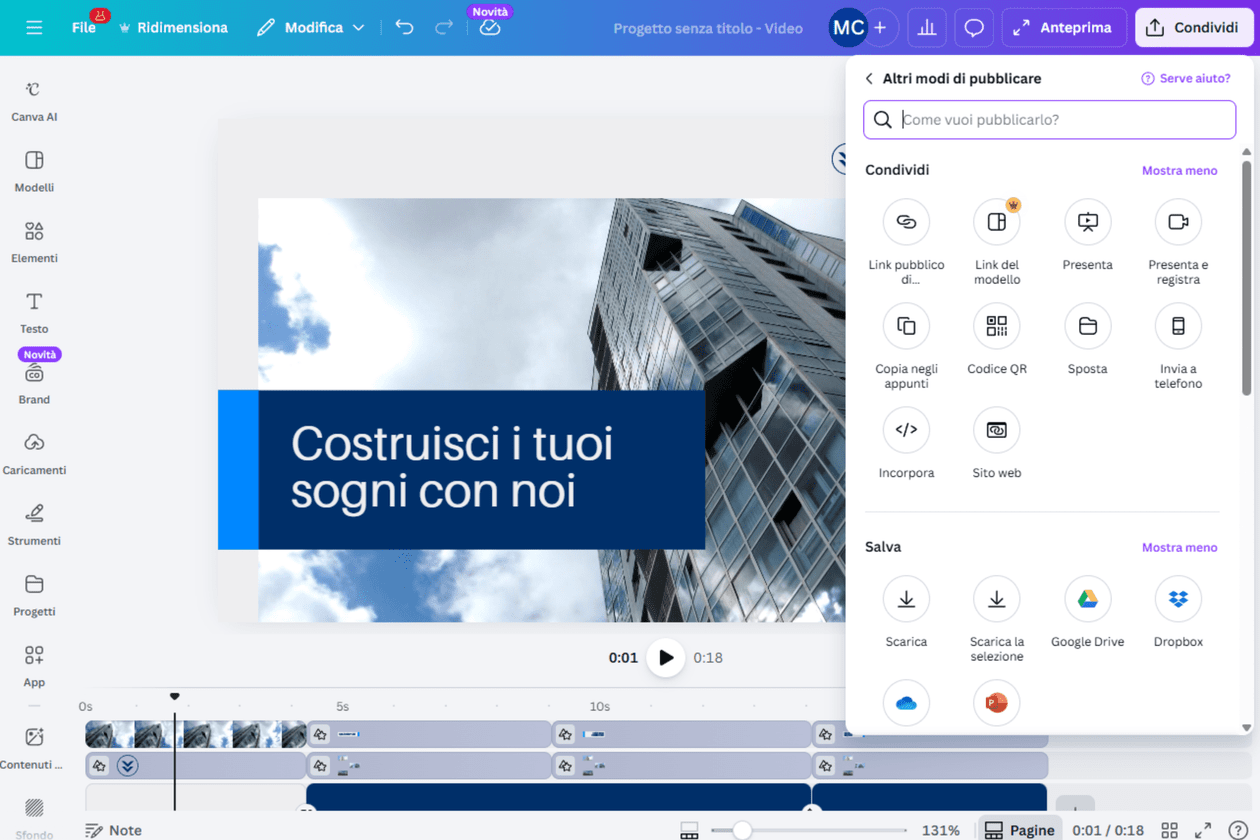1260x840 pixels.
Task: Open the Elementi sidebar panel
Action: [x=34, y=242]
